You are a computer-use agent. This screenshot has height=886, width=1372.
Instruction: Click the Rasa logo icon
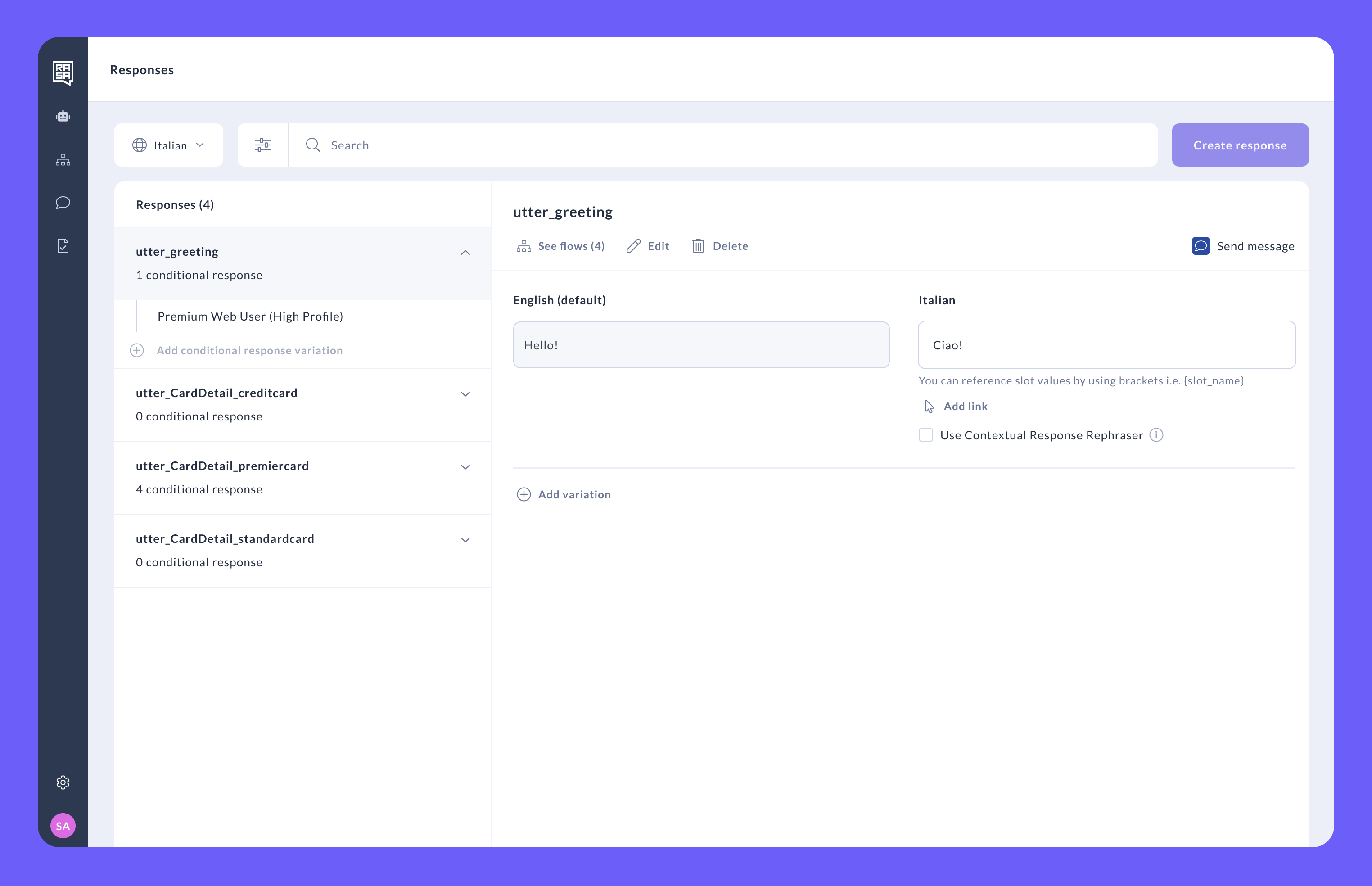pos(63,73)
